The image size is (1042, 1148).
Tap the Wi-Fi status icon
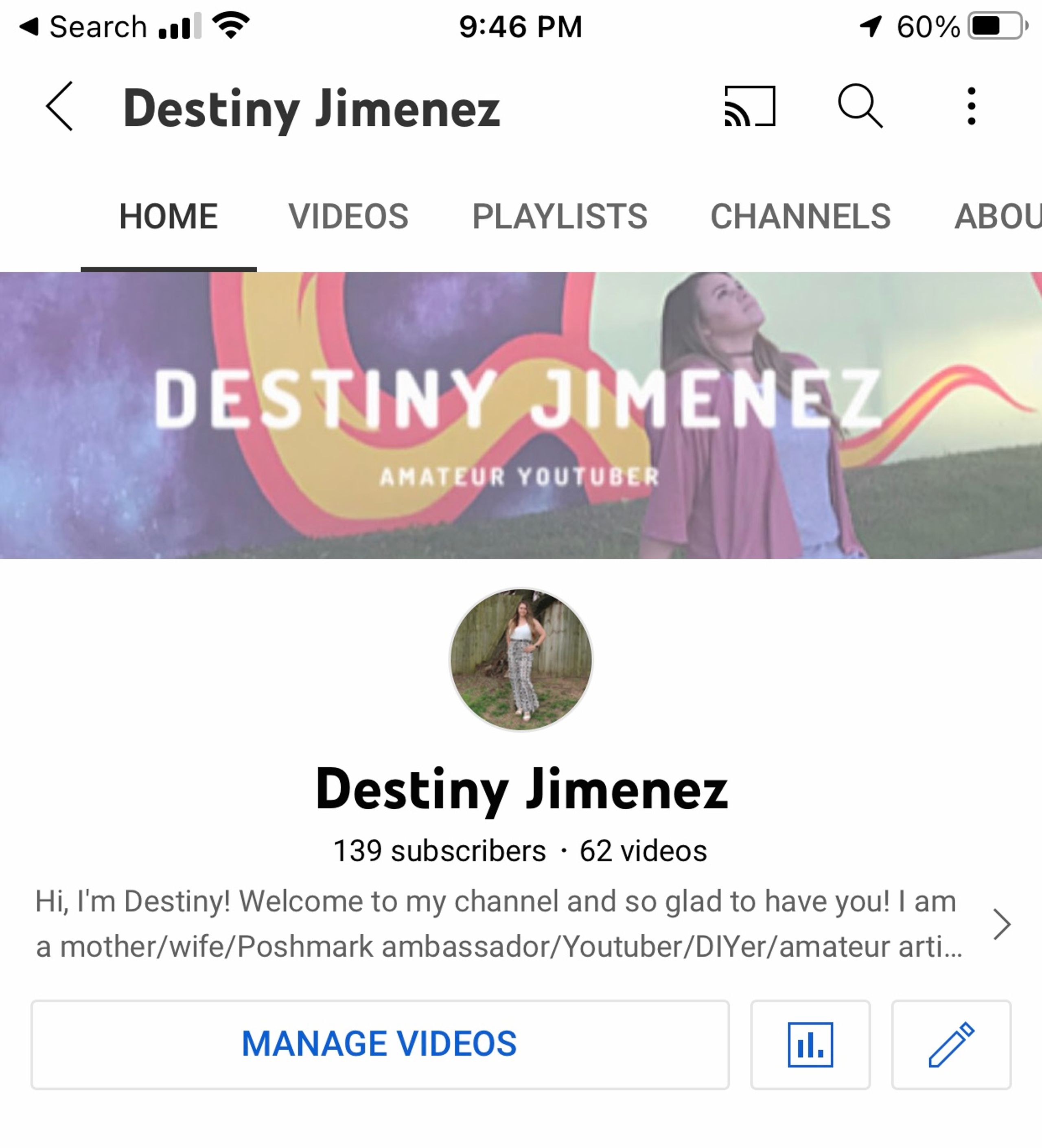[x=231, y=26]
